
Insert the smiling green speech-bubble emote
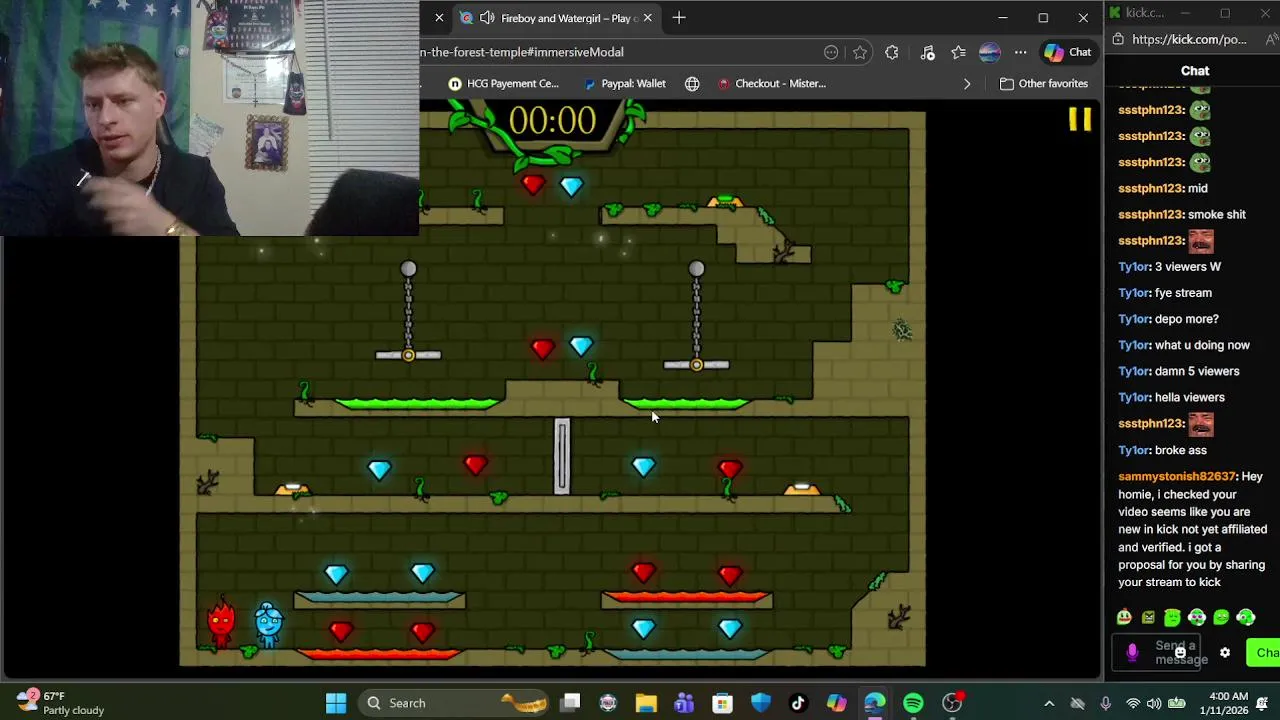coord(1221,617)
